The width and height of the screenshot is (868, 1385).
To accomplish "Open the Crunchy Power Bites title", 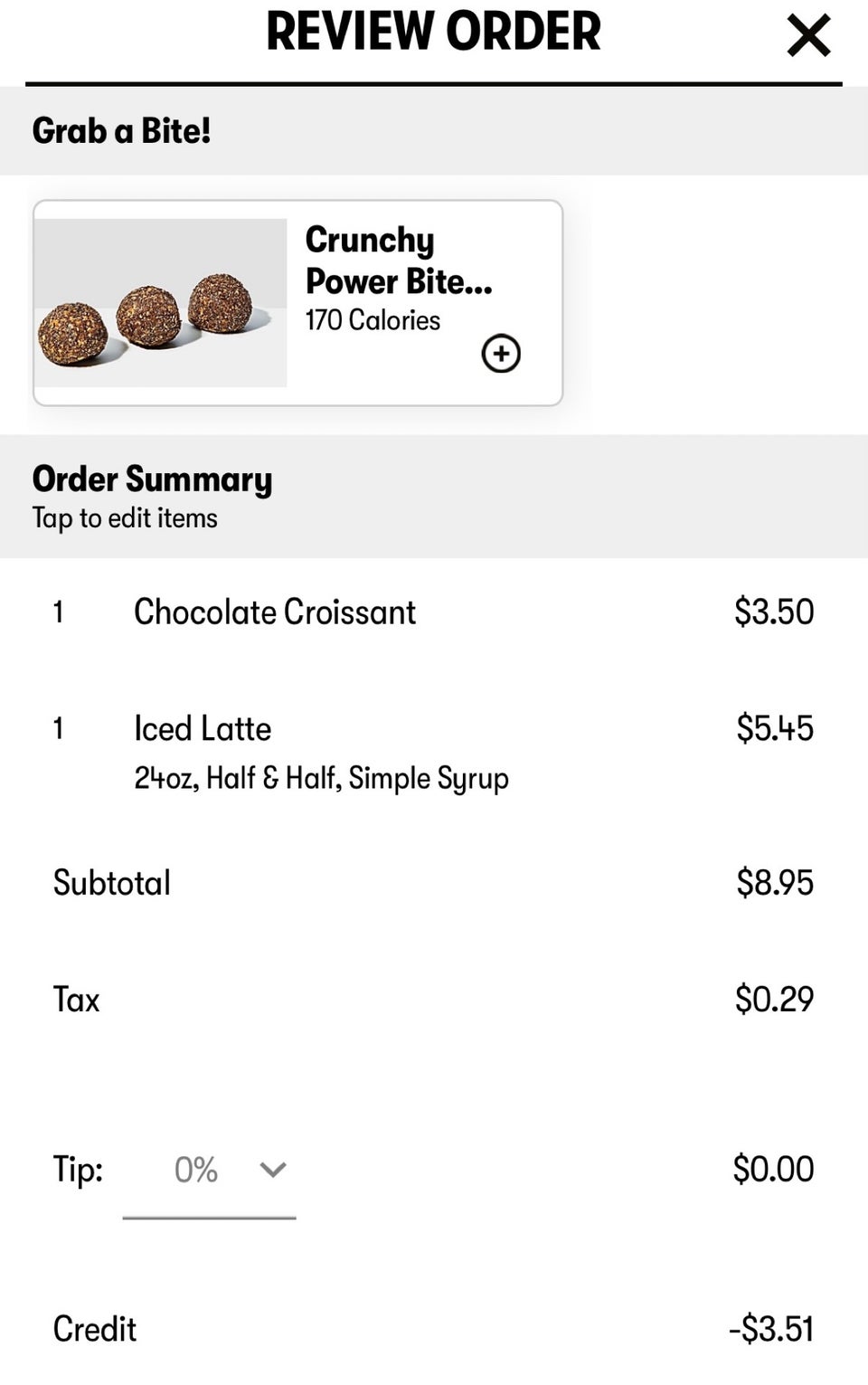I will tap(399, 261).
